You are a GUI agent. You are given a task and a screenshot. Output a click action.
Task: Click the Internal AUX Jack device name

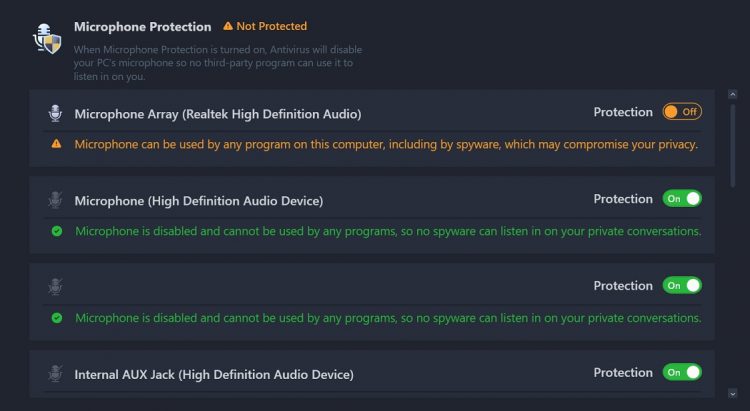point(213,375)
